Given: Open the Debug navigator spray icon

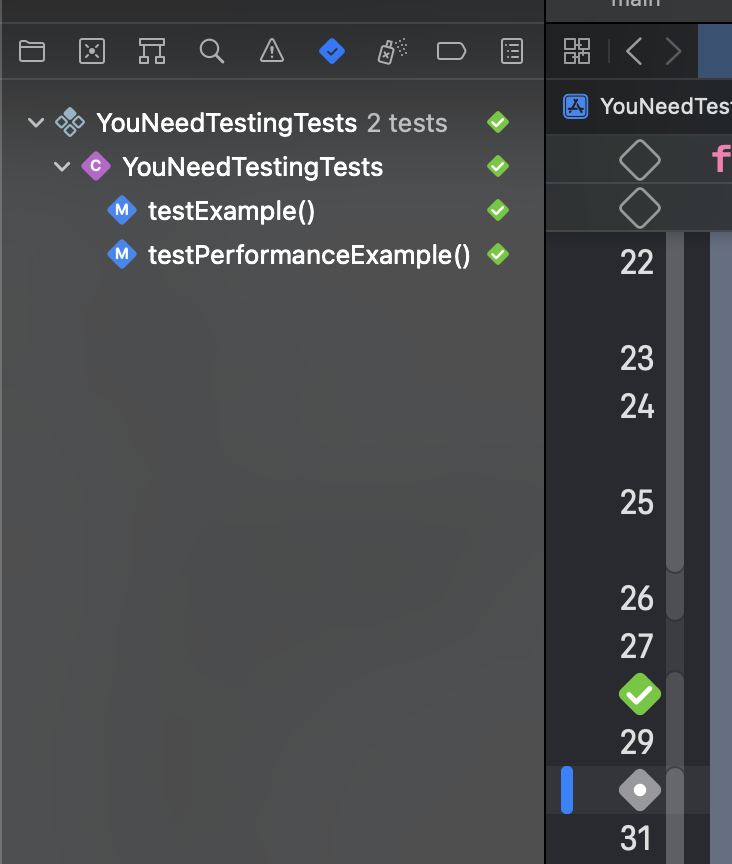Looking at the screenshot, I should click(x=392, y=51).
